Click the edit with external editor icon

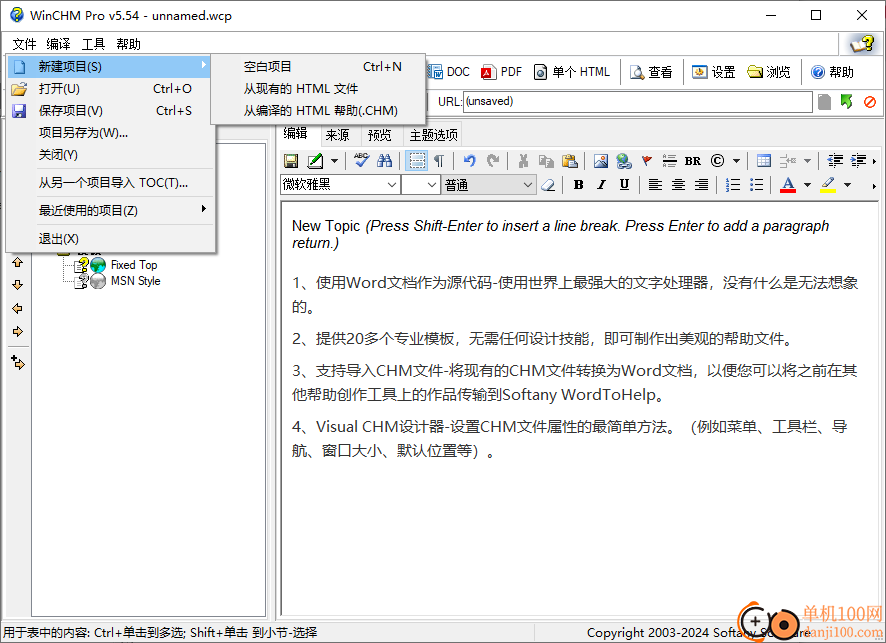315,161
